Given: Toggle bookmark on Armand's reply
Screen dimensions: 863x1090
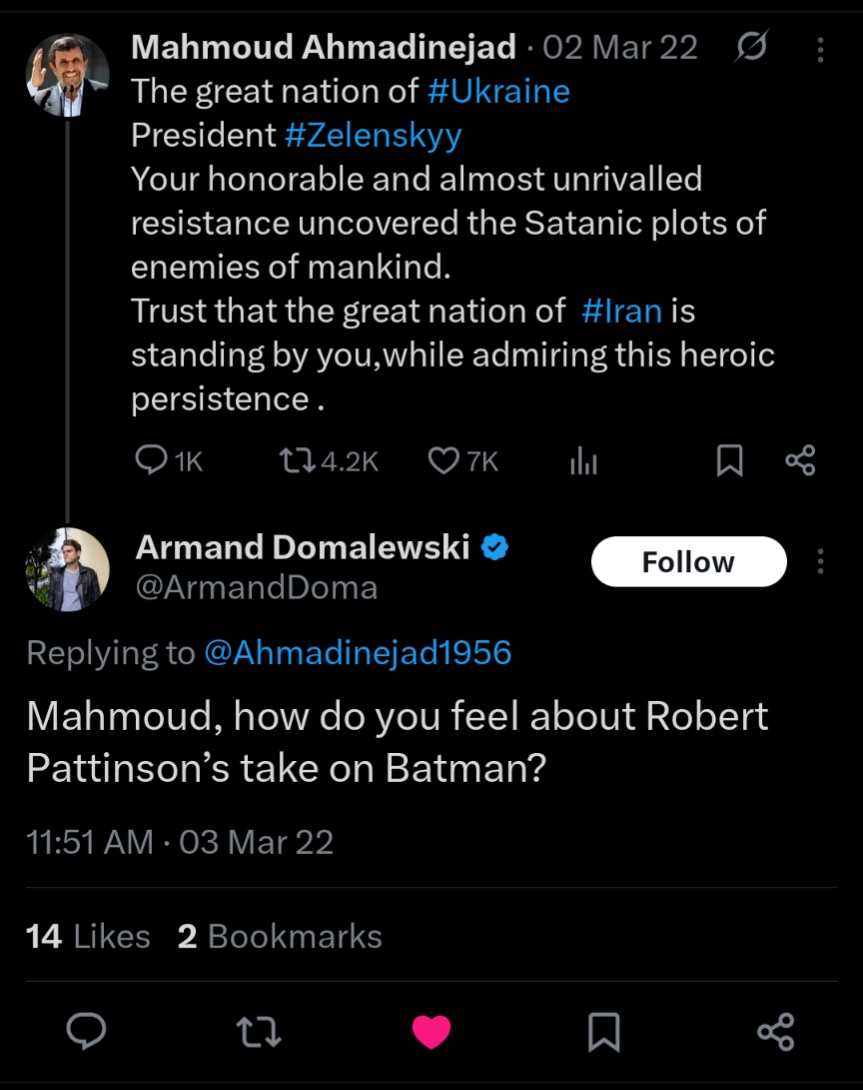Looking at the screenshot, I should (603, 1031).
